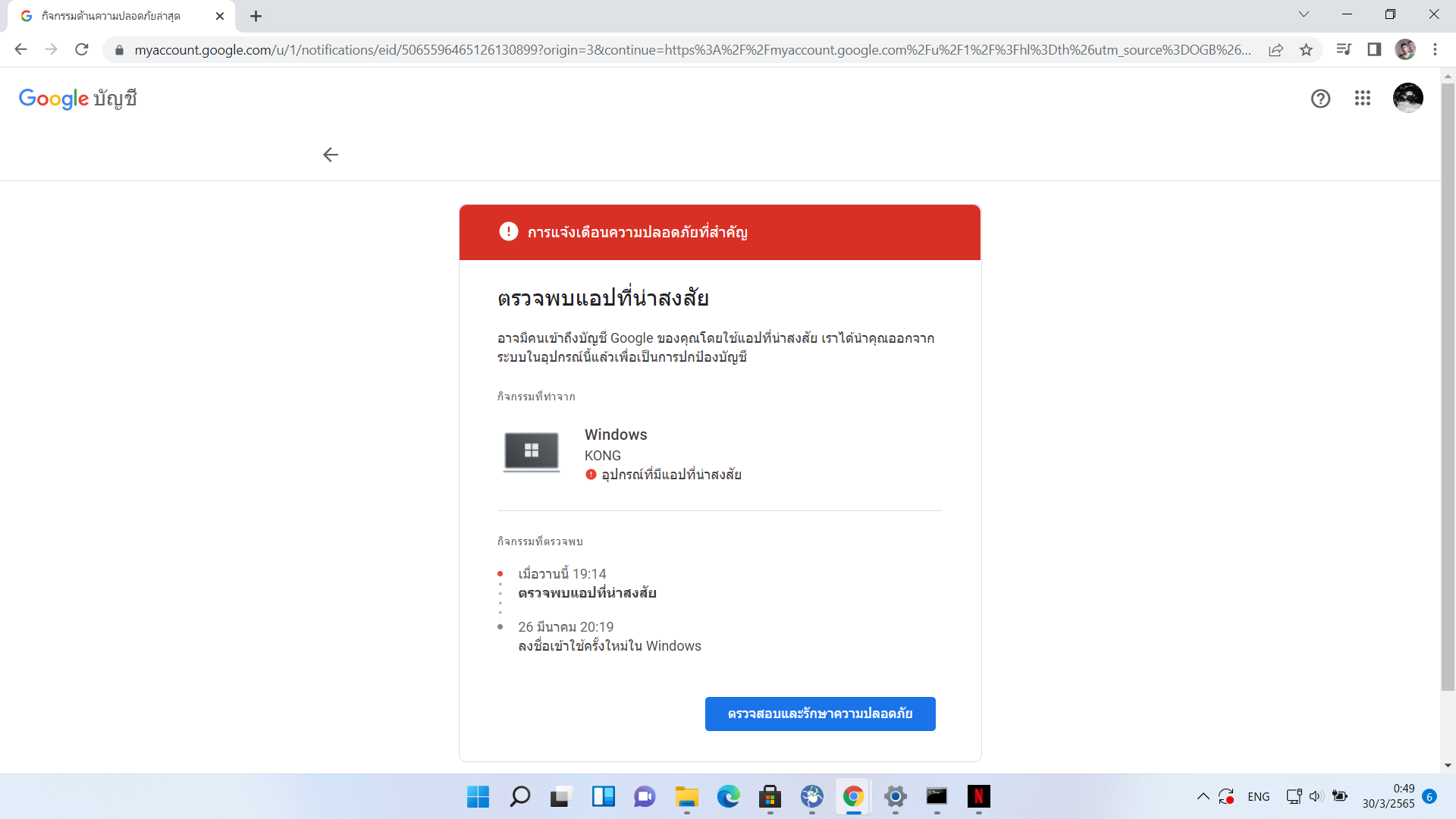Close the current browser tab
This screenshot has height=819, width=1456.
click(220, 16)
